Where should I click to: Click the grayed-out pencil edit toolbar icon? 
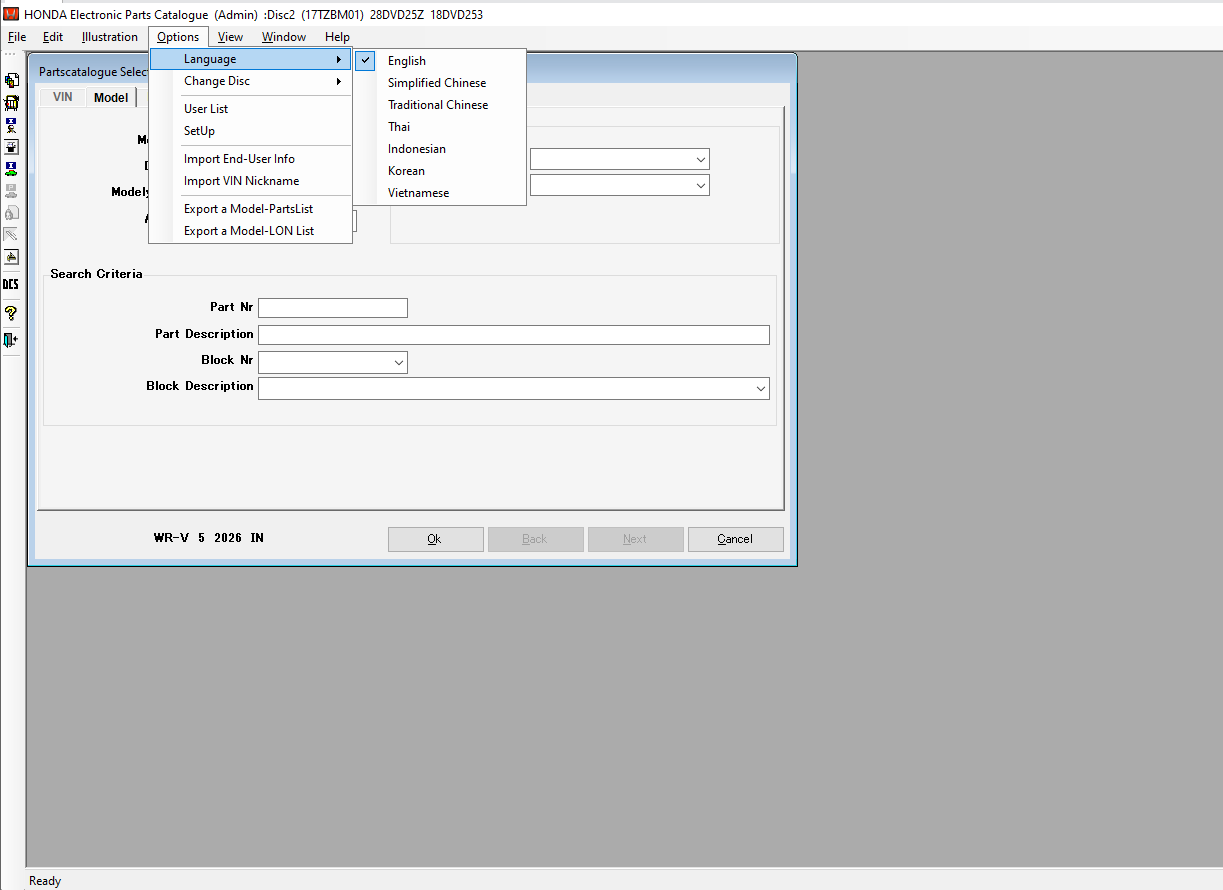(11, 235)
